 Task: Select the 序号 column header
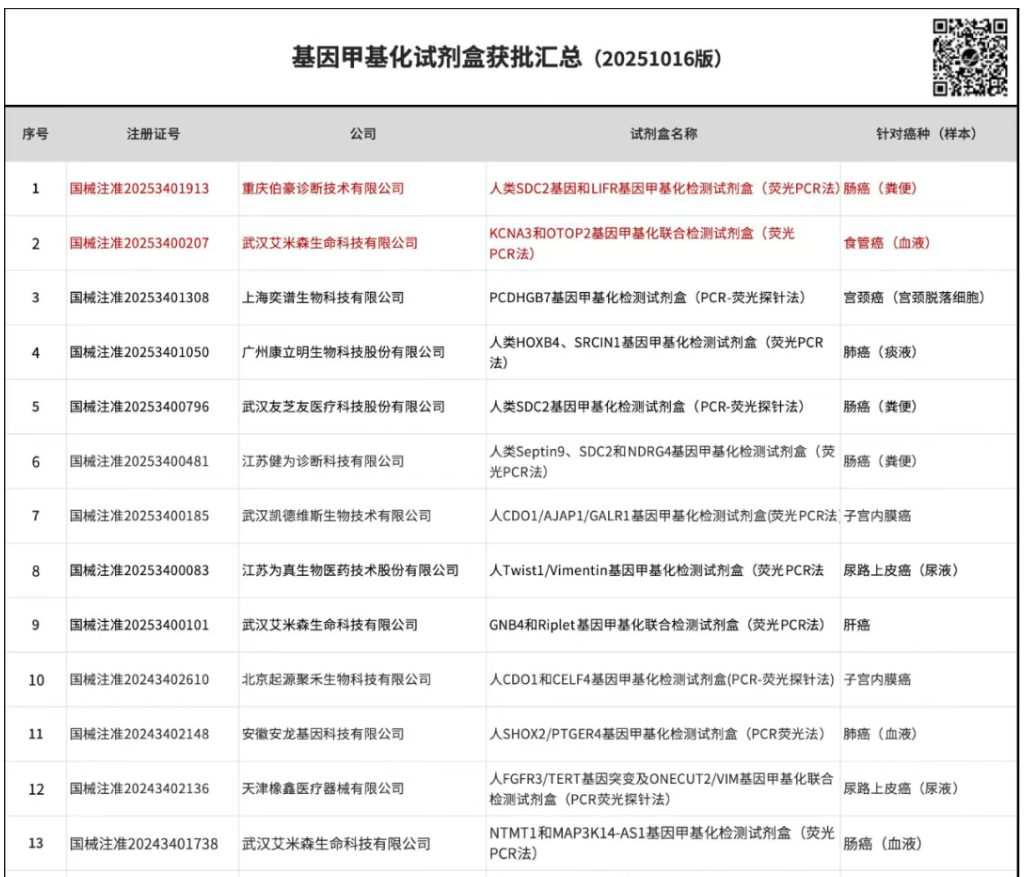[35, 134]
